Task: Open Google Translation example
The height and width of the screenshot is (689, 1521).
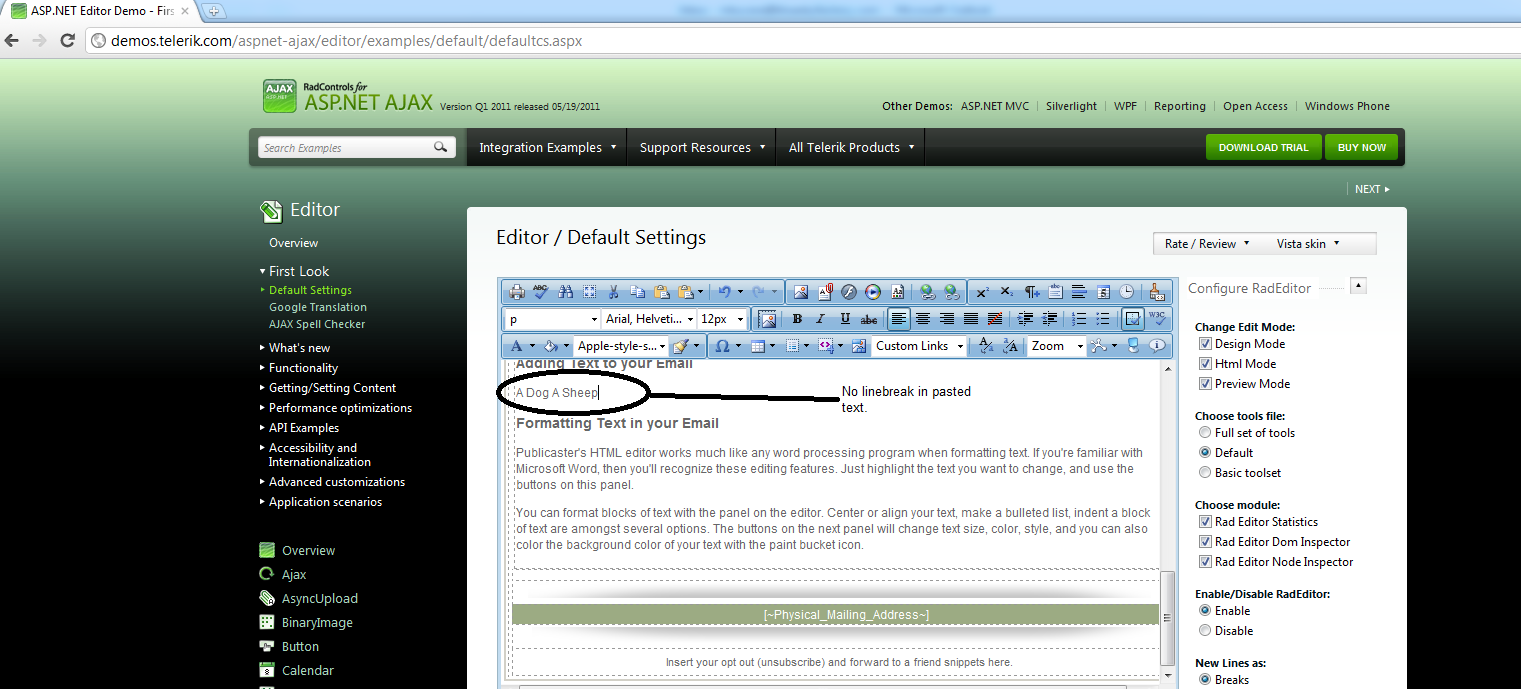Action: [x=318, y=307]
